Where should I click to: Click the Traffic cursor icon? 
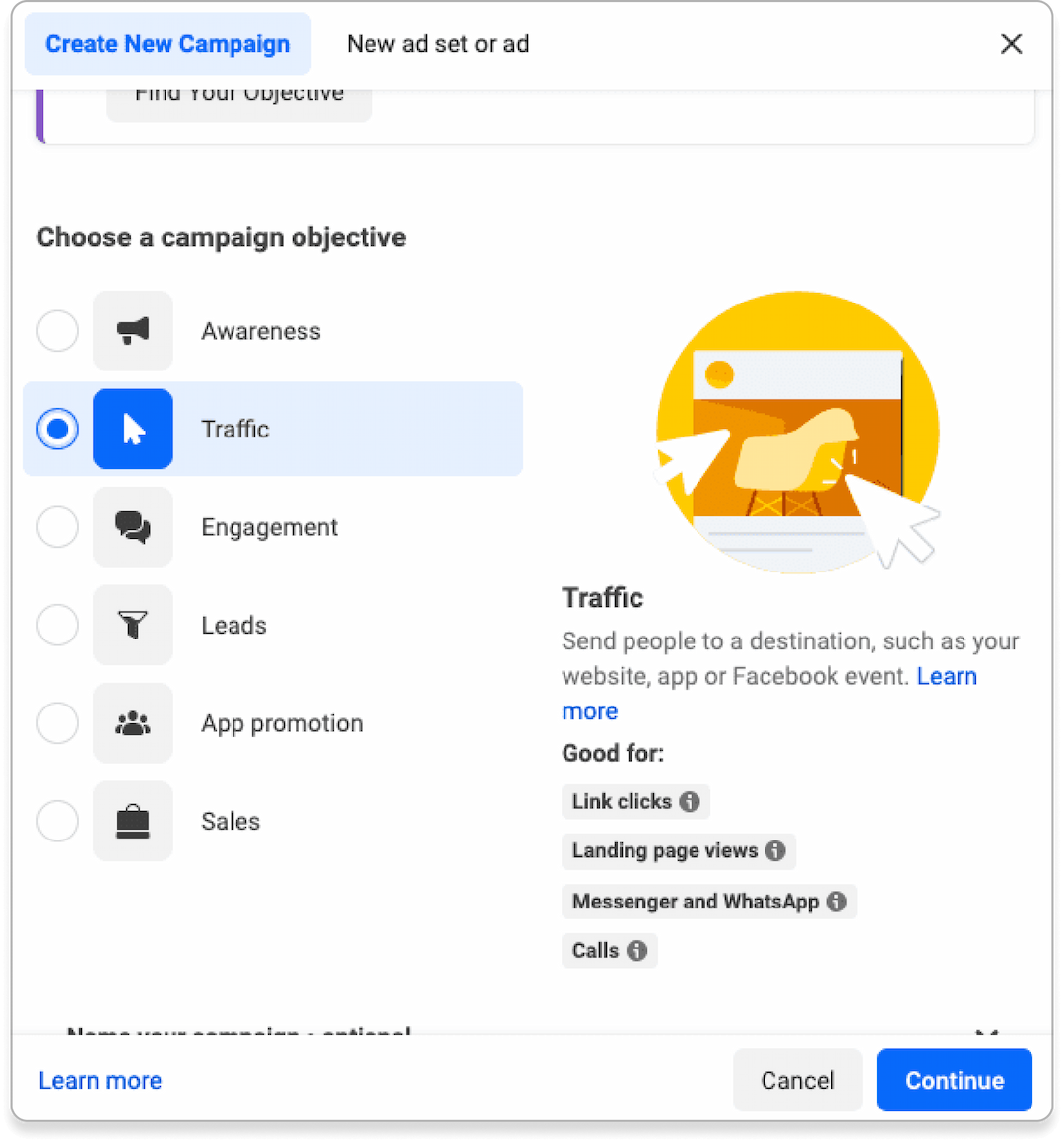[x=133, y=430]
